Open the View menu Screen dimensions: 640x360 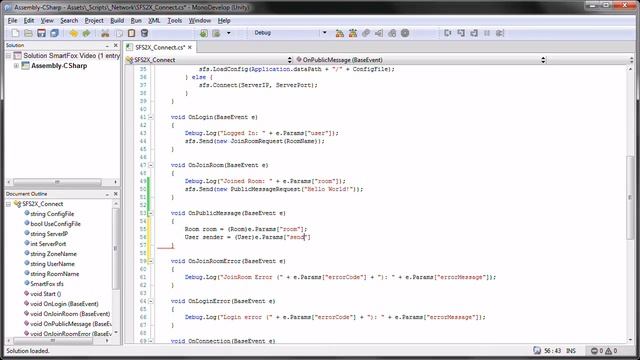[47, 20]
